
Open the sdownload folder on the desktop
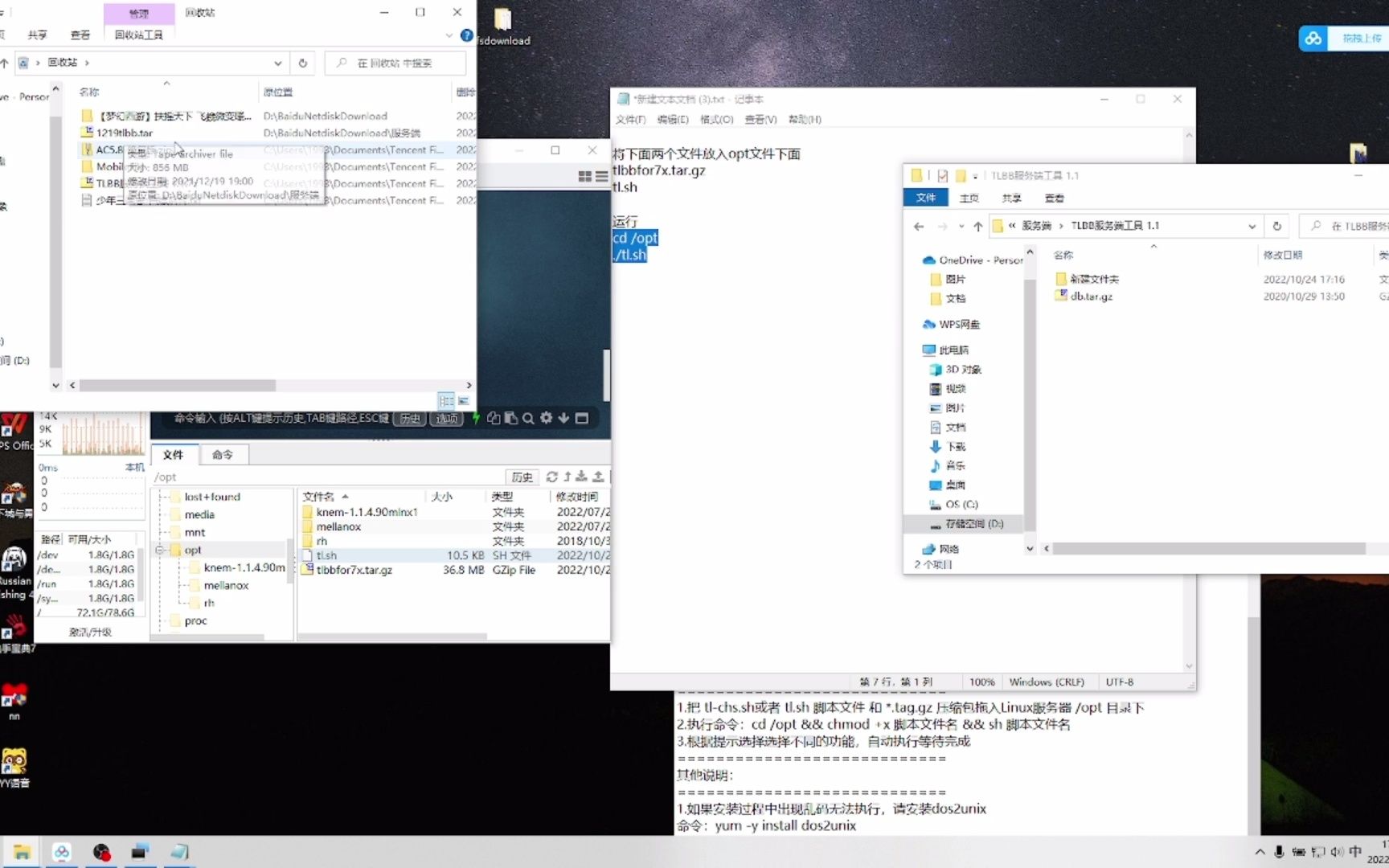503,27
